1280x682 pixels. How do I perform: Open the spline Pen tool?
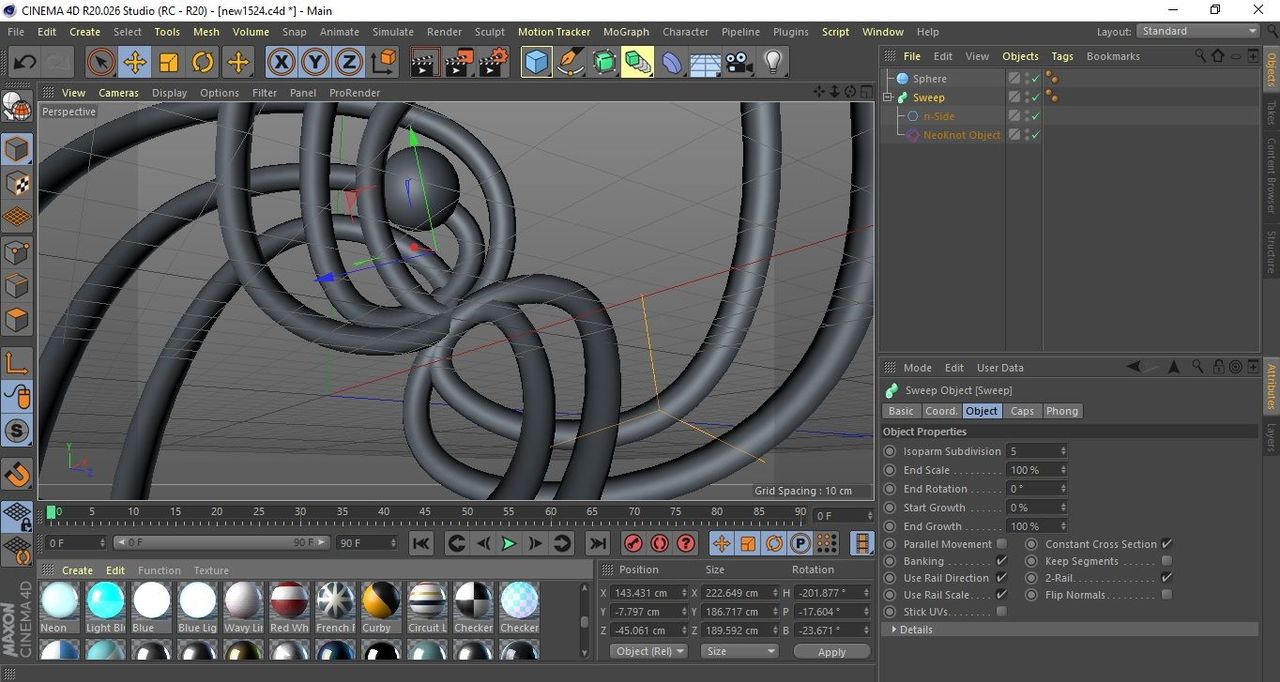pos(571,63)
